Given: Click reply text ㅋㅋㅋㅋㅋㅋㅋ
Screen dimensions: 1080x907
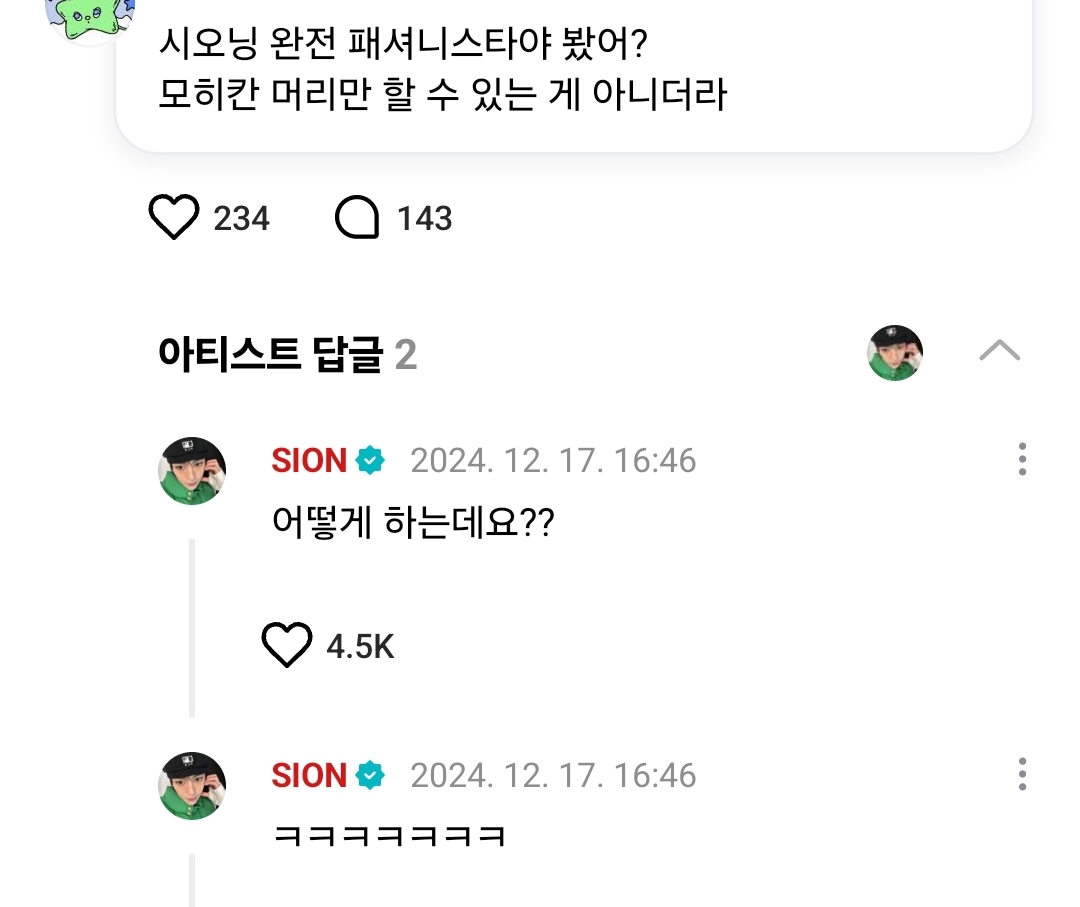Looking at the screenshot, I should [x=388, y=836].
